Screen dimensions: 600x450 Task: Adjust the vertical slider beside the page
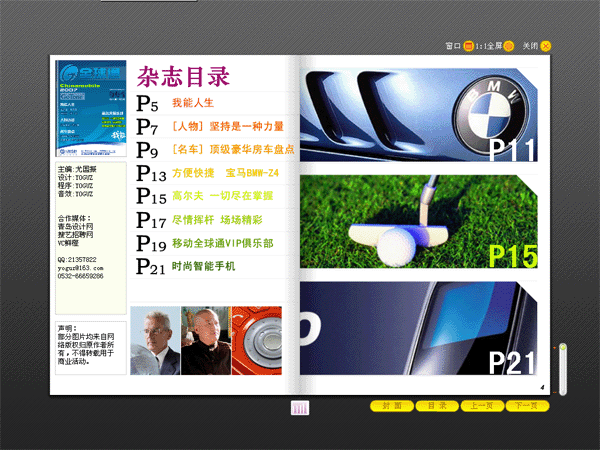click(x=562, y=369)
